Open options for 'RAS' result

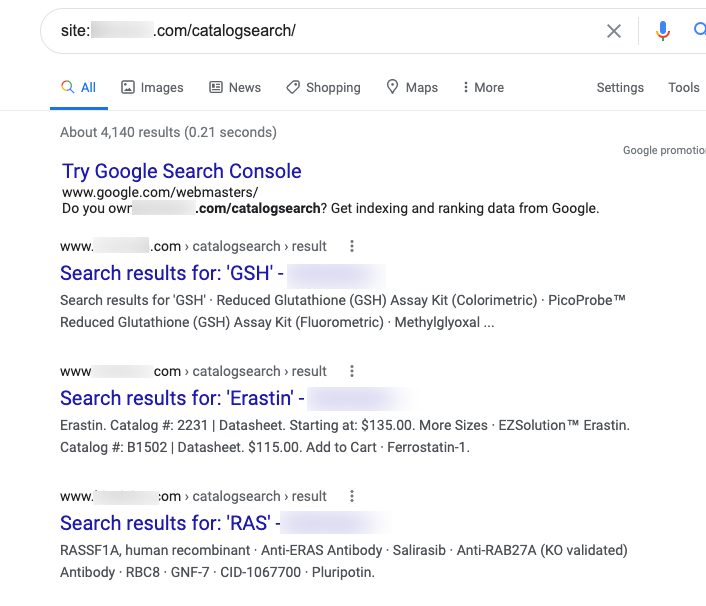[351, 496]
